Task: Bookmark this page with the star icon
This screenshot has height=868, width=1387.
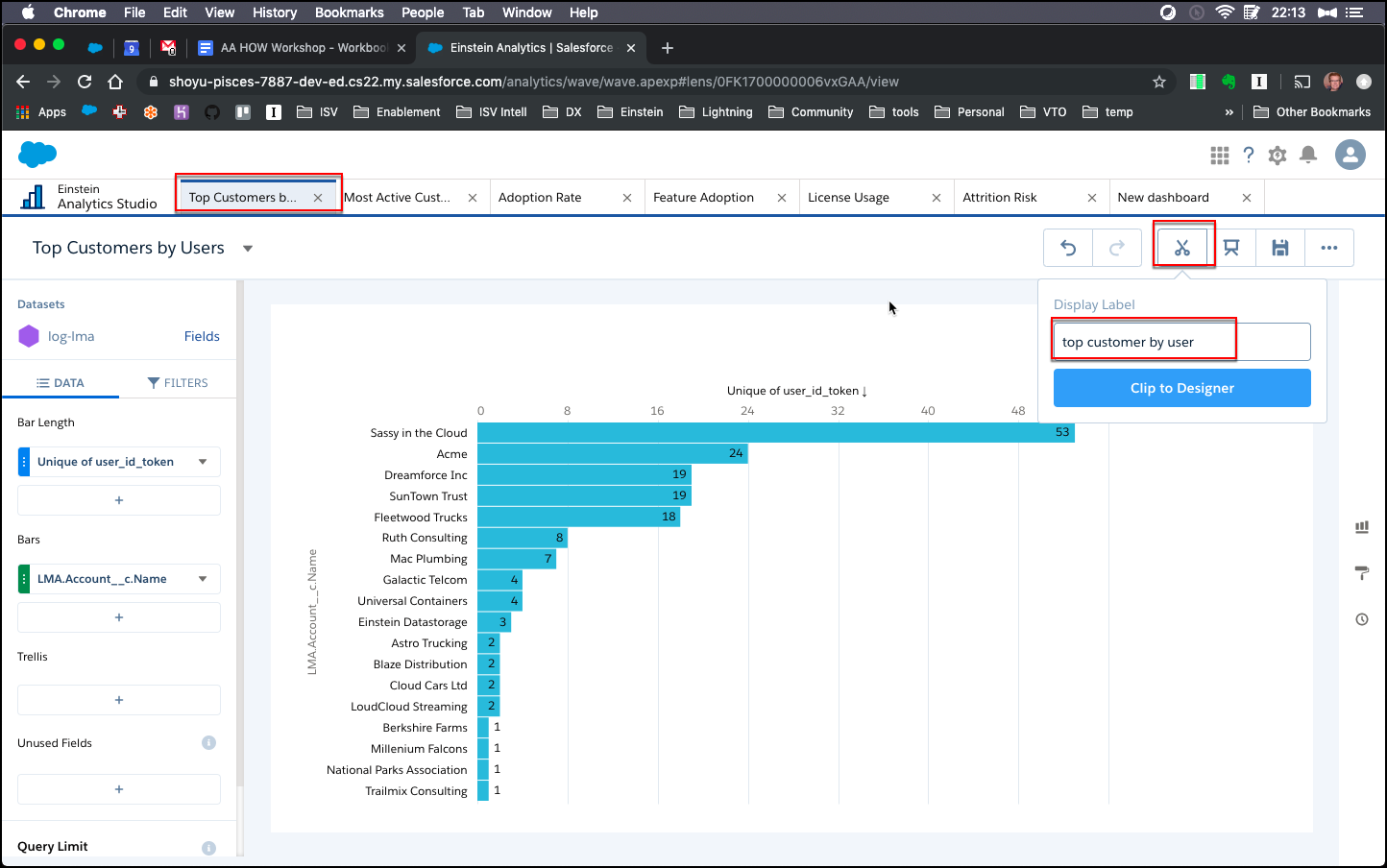Action: [x=1159, y=82]
